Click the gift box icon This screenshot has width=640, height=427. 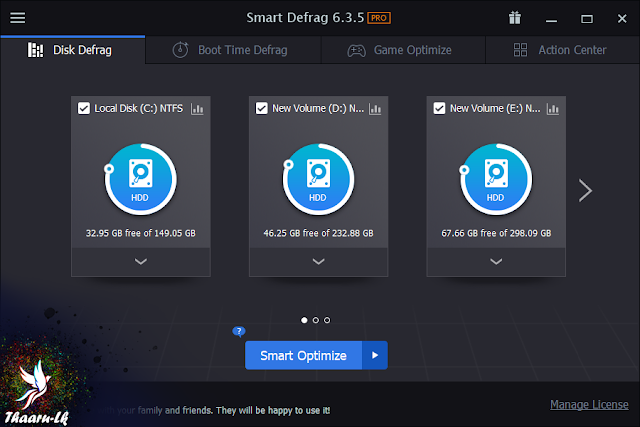[515, 18]
